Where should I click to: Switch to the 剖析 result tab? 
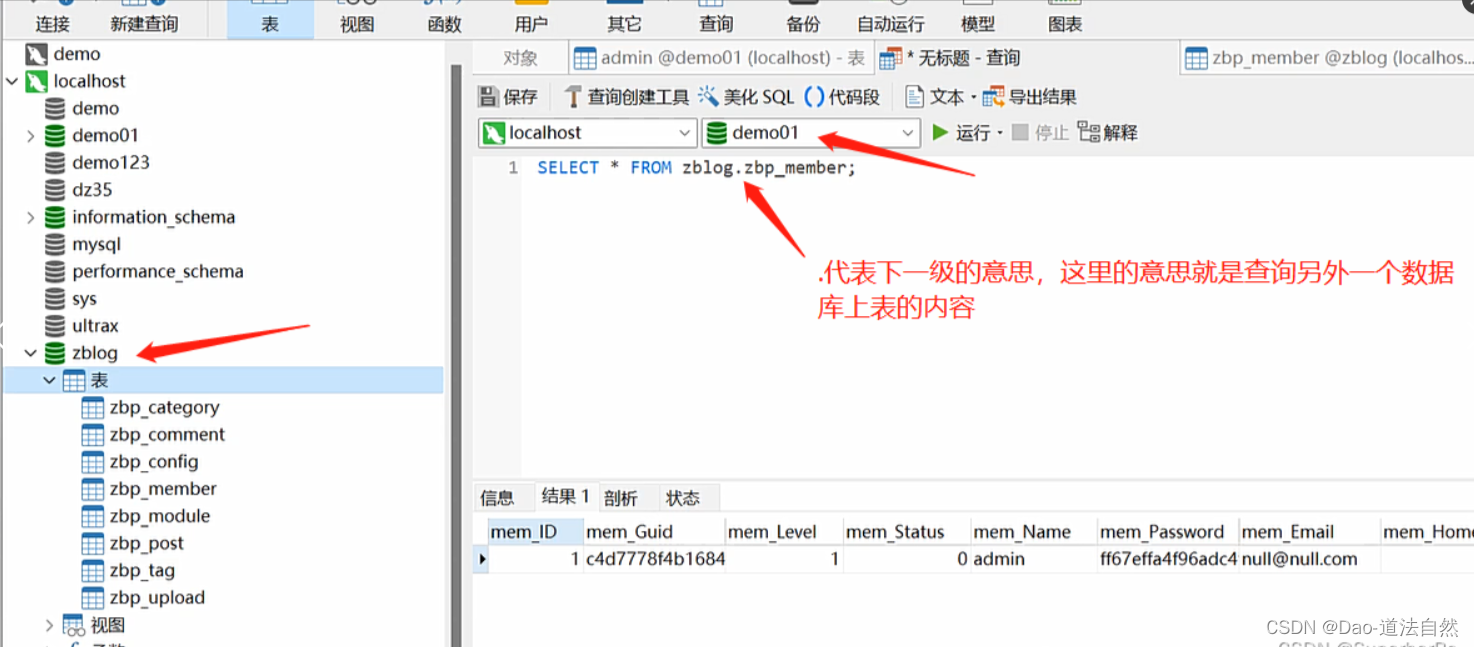point(621,497)
